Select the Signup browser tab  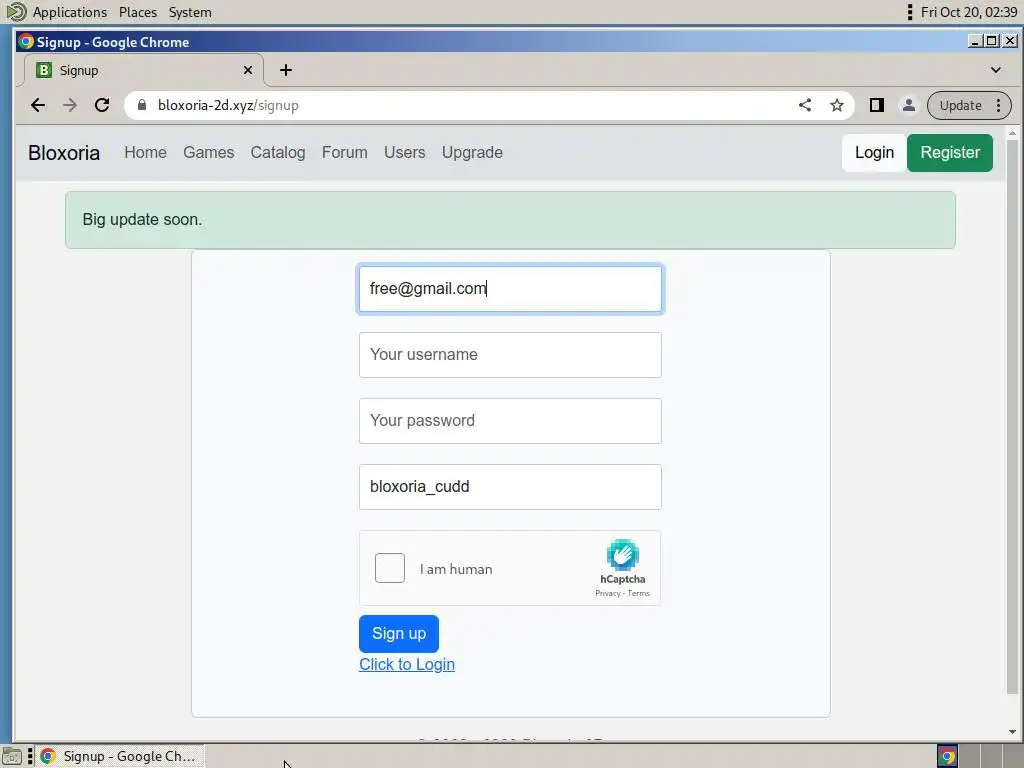click(x=144, y=70)
